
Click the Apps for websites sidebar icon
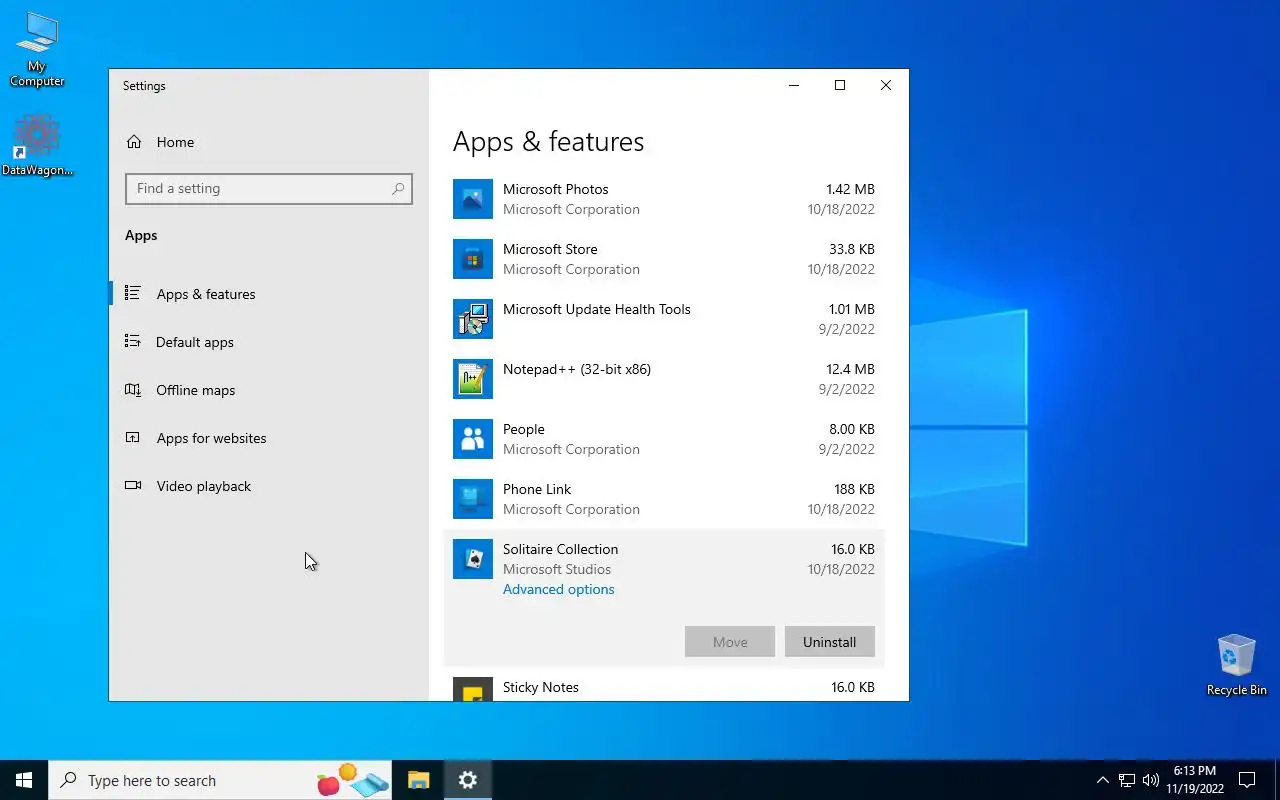coord(132,437)
